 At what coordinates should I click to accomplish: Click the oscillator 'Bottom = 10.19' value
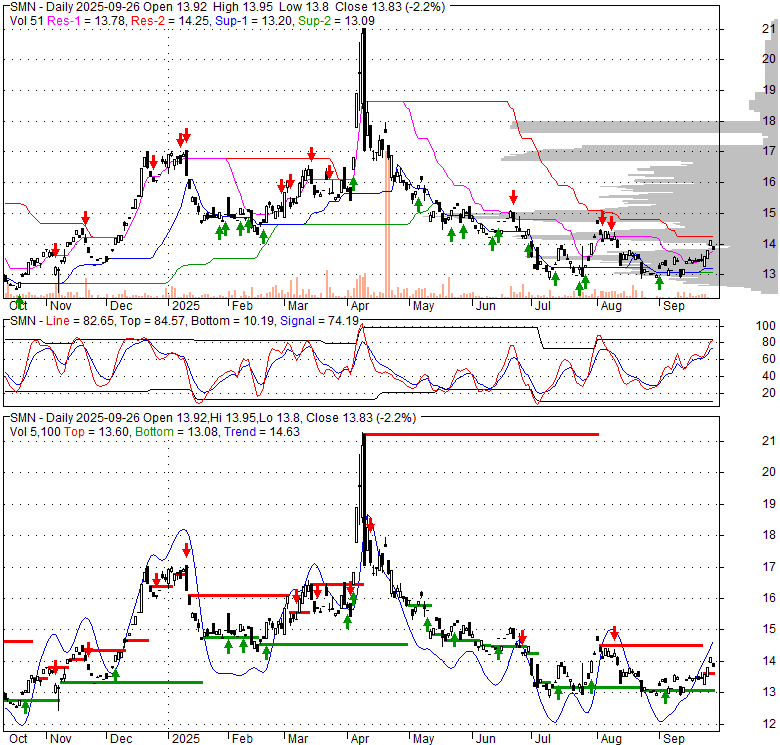click(x=232, y=321)
